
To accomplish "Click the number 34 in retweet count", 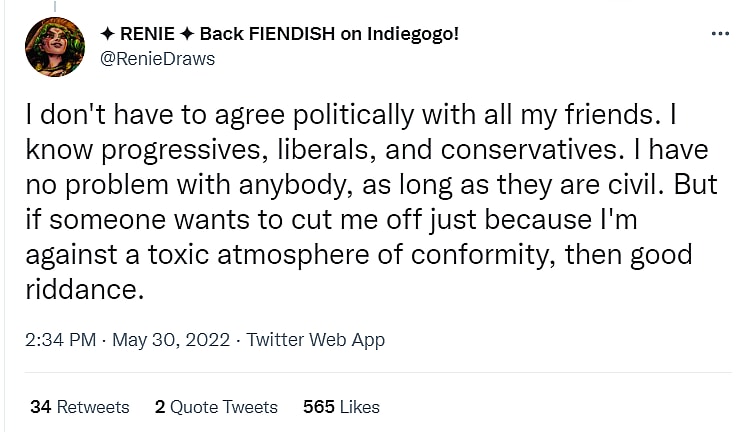I will 41,407.
